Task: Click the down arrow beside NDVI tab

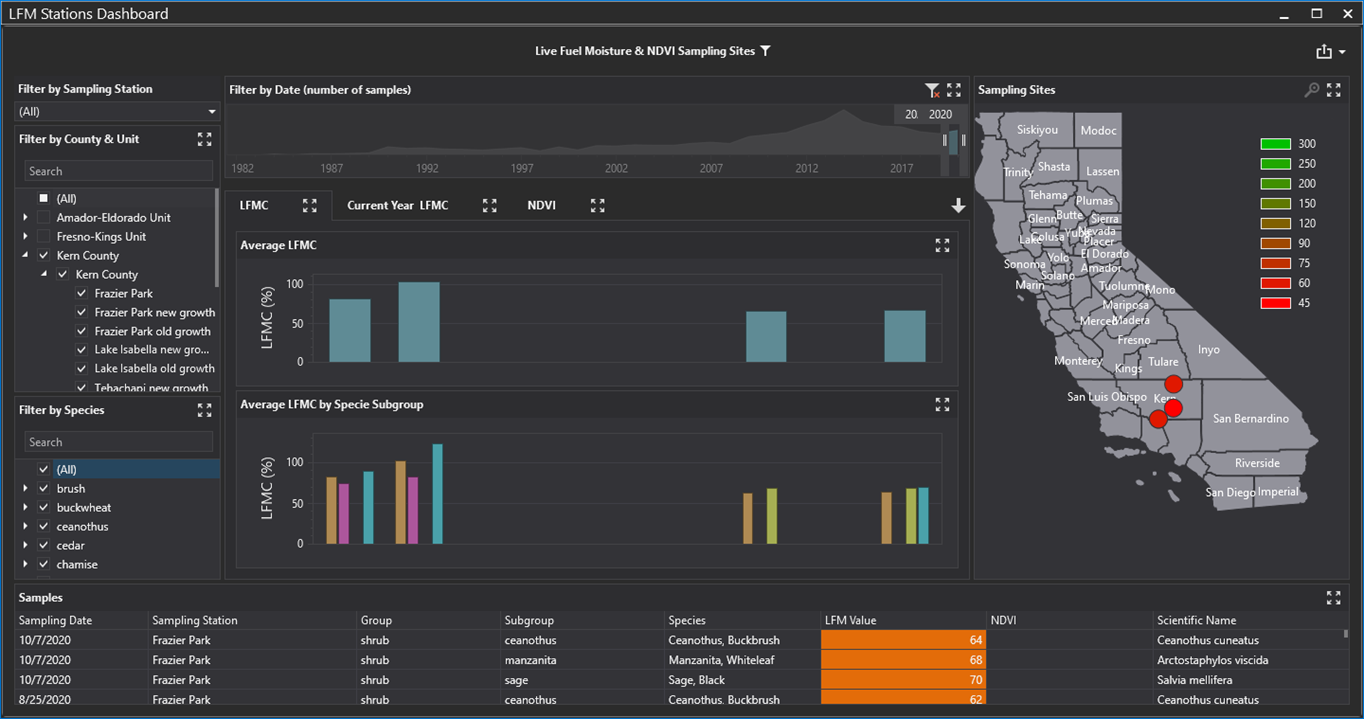Action: click(x=958, y=206)
